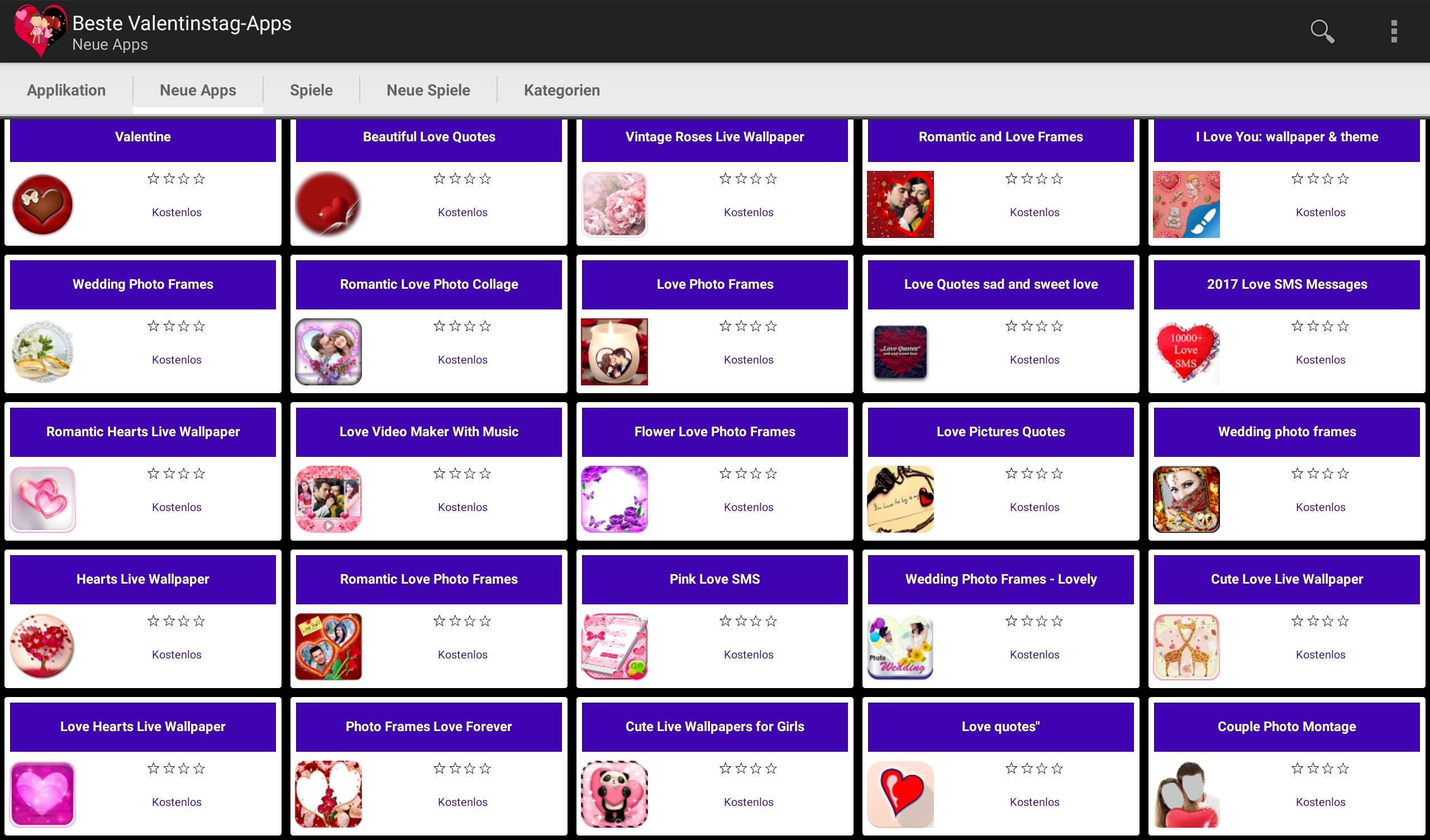1430x840 pixels.
Task: Open the Kategorien tab
Action: [x=562, y=90]
